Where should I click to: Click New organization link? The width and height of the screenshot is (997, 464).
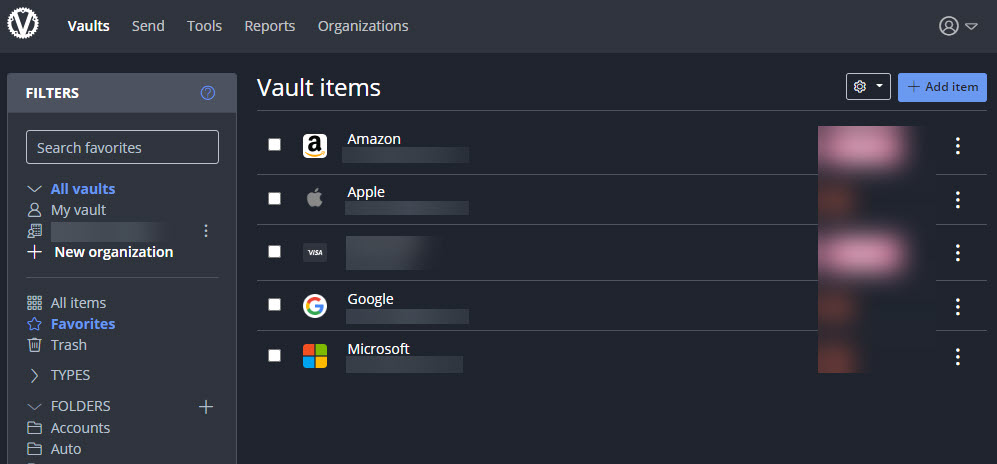tap(114, 252)
